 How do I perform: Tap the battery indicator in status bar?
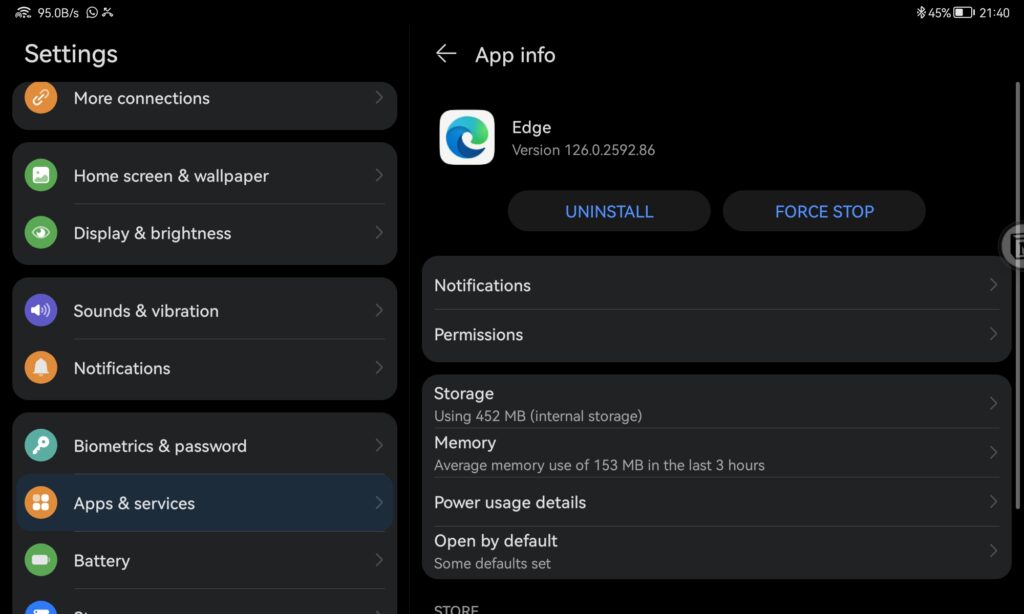963,12
